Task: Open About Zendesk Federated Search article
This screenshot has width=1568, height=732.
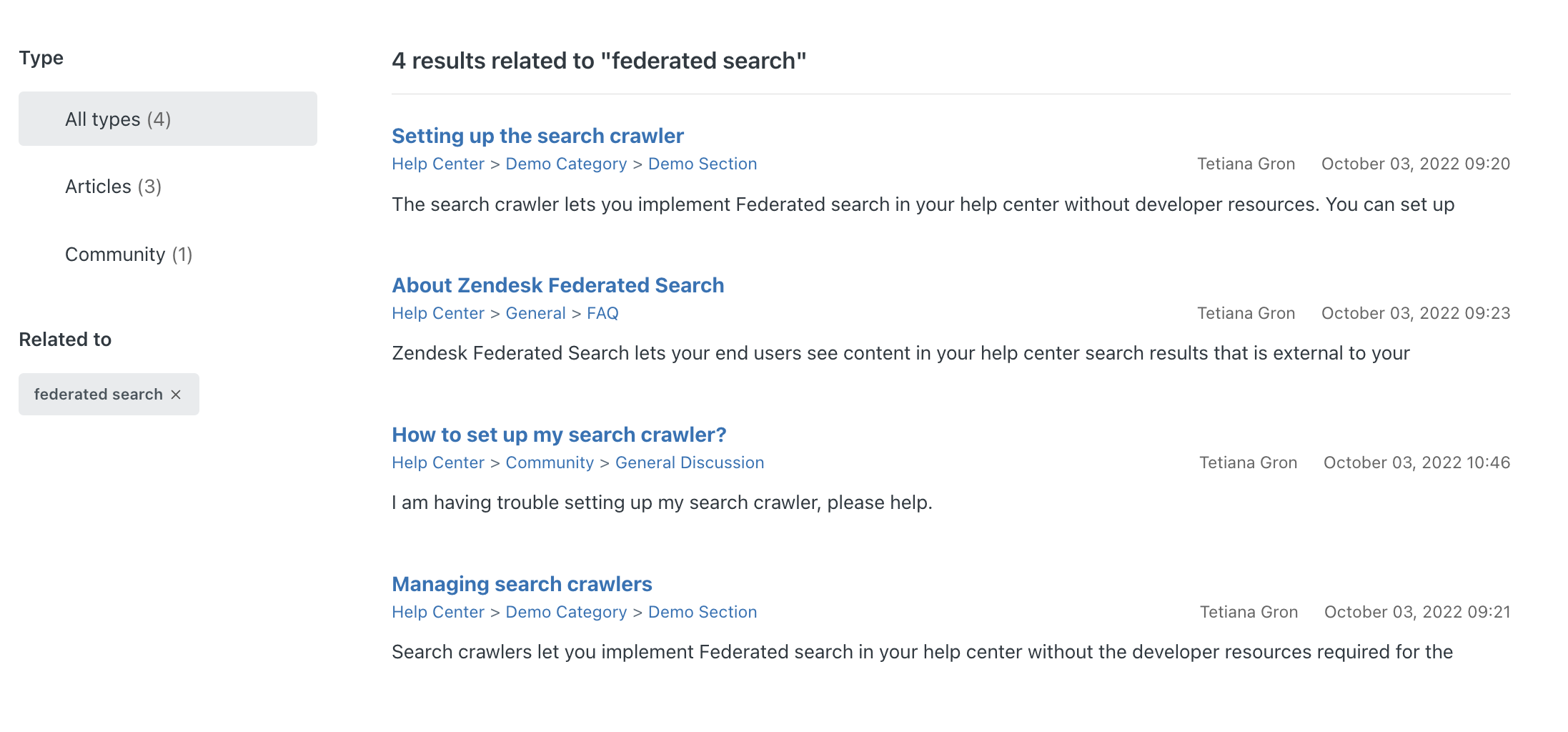Action: [557, 285]
